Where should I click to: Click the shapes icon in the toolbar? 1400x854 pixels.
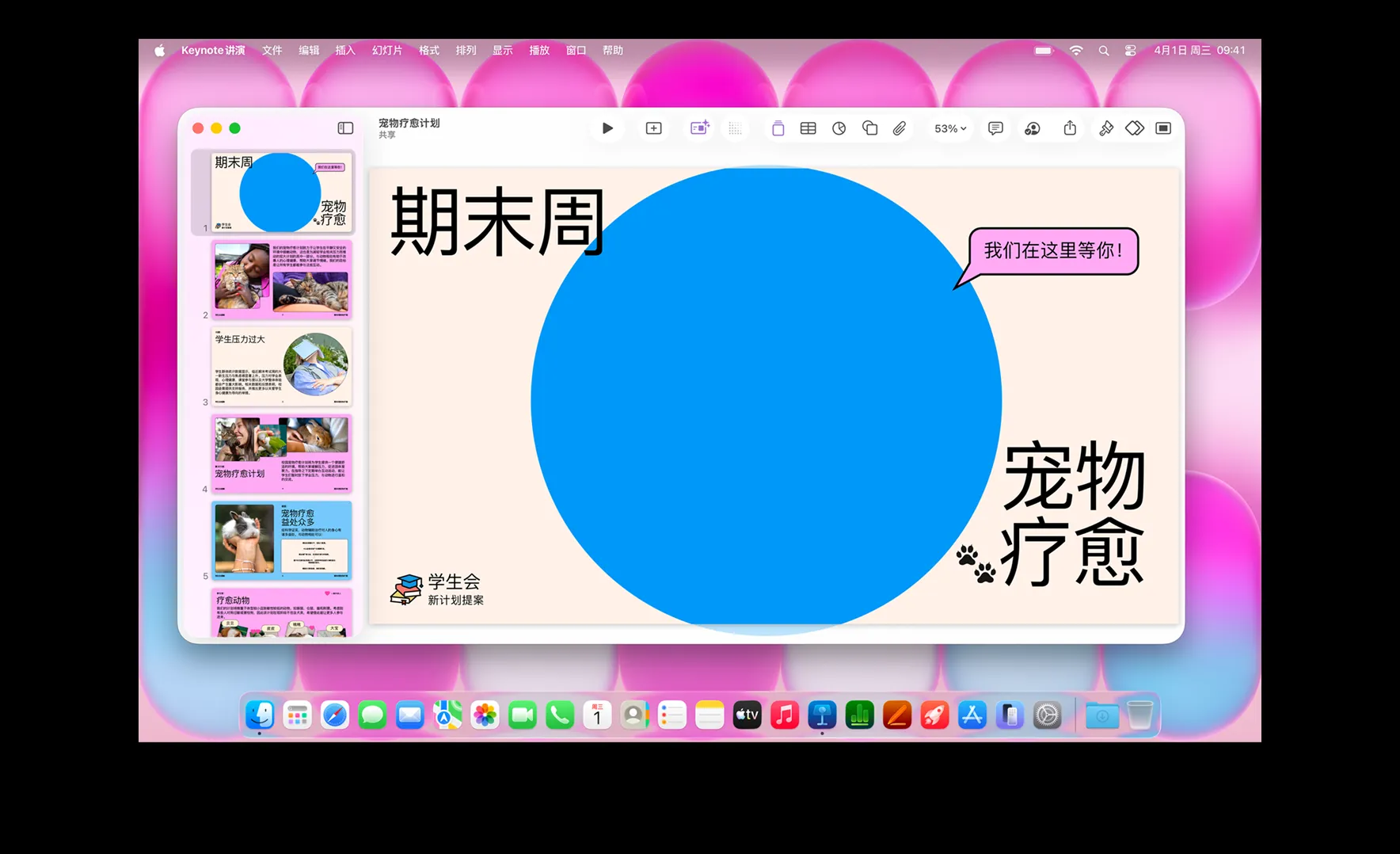coord(869,128)
